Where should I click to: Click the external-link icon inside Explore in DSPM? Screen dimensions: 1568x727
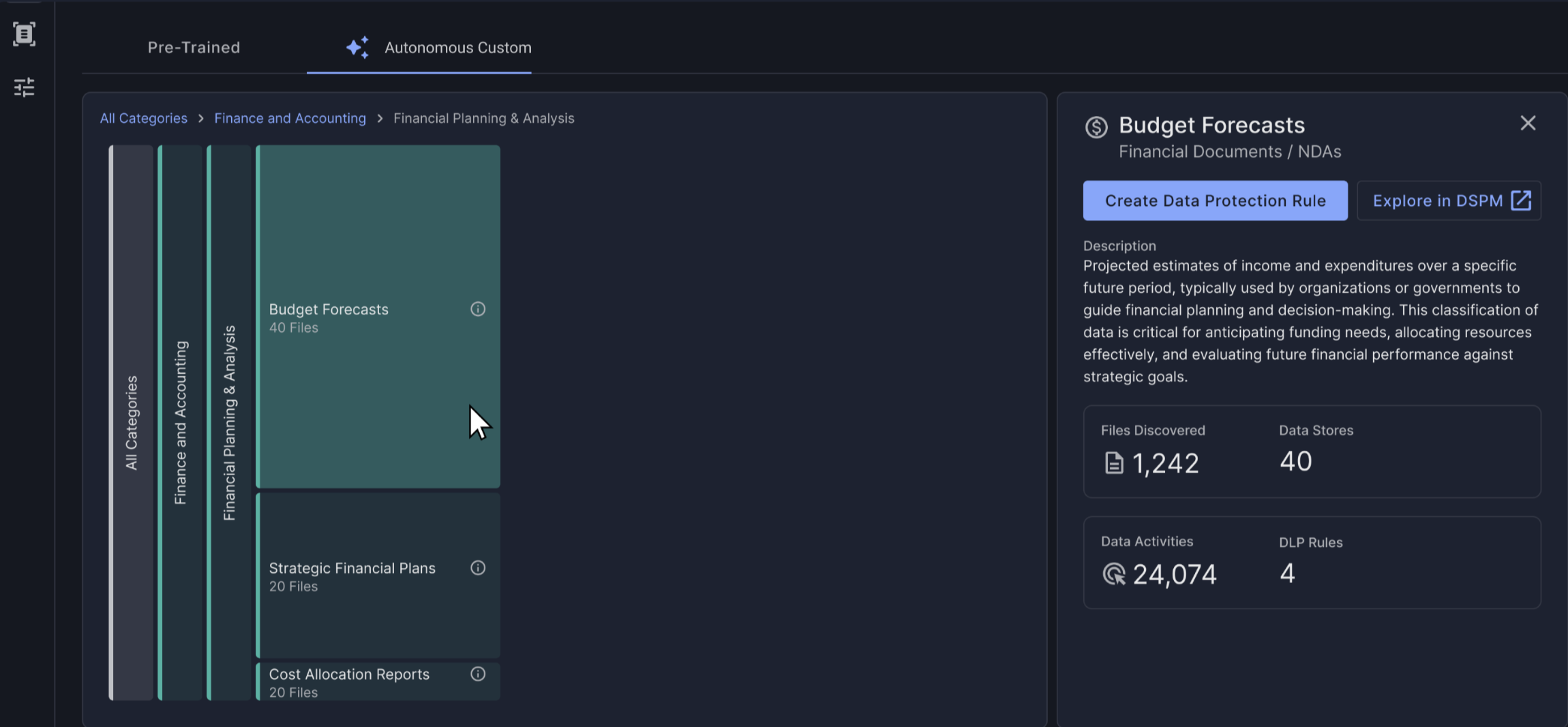click(x=1522, y=201)
